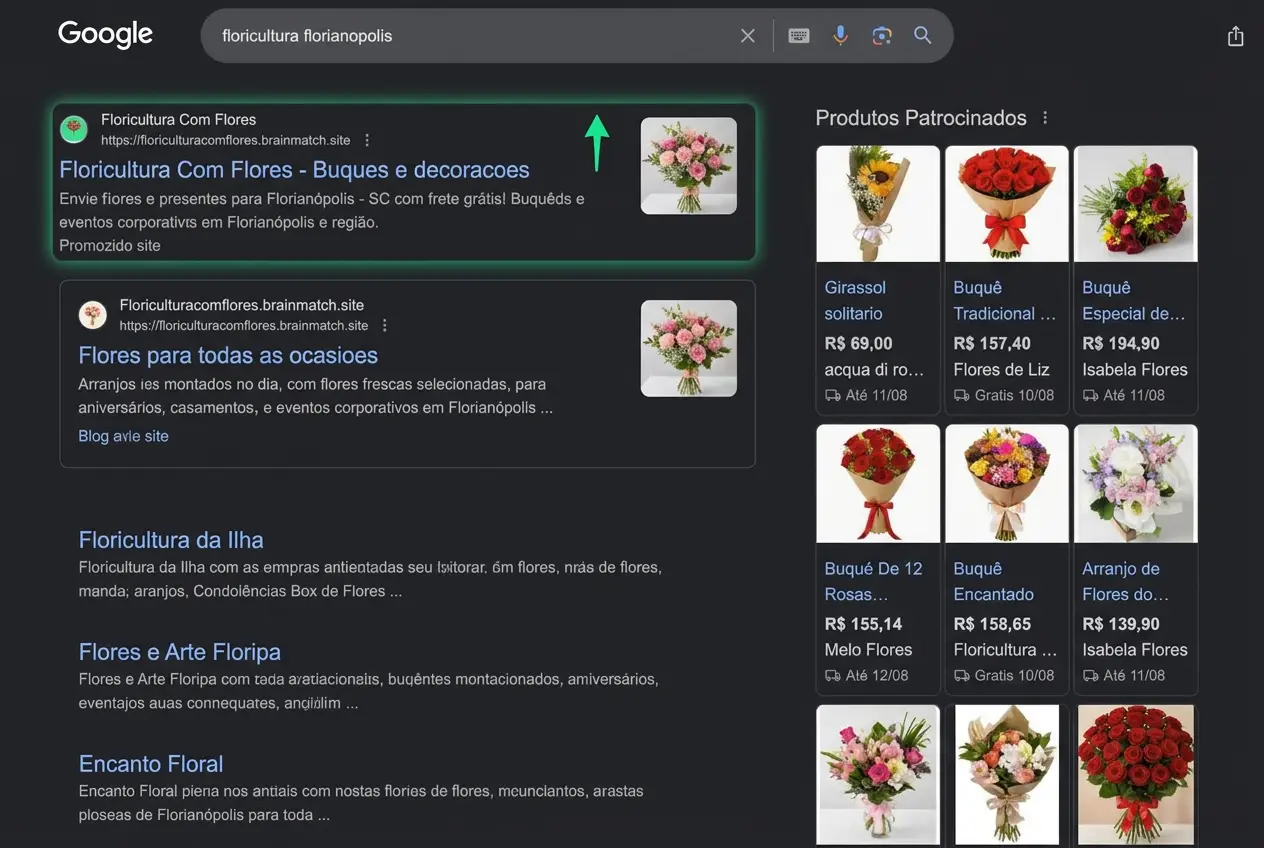Start voice search with microphone icon
The height and width of the screenshot is (848, 1264).
point(840,35)
